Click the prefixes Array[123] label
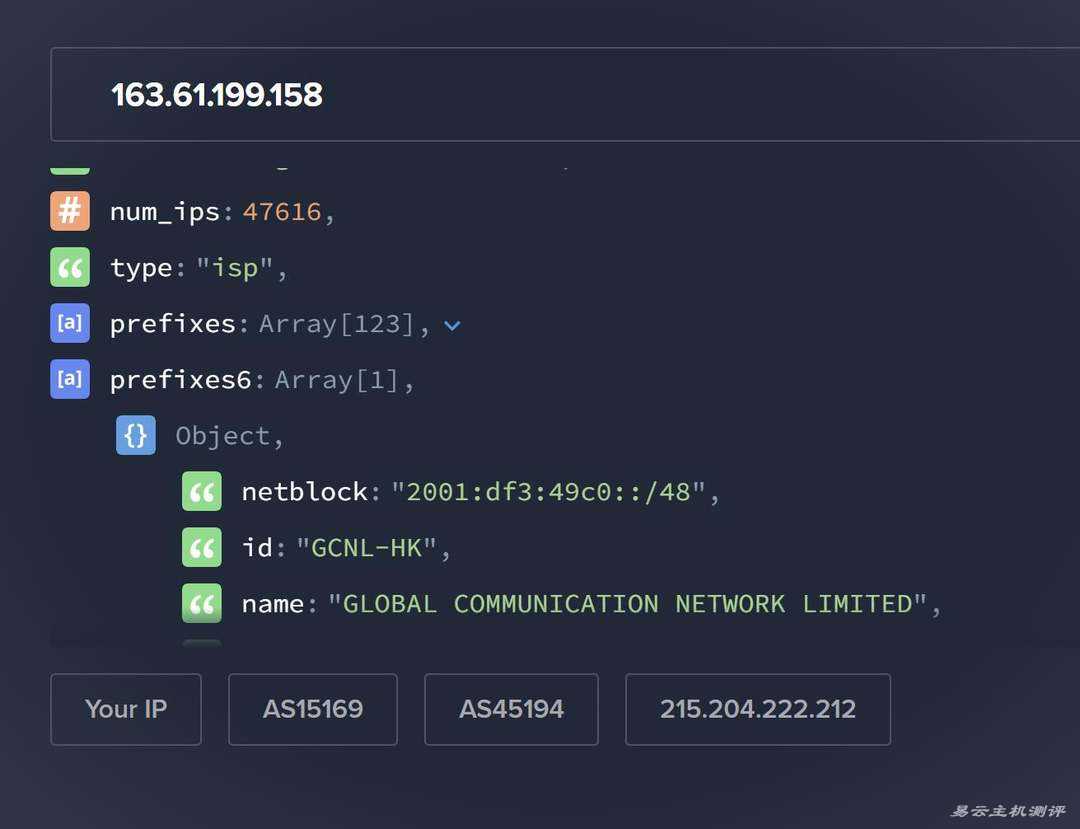The image size is (1080, 829). (x=336, y=324)
